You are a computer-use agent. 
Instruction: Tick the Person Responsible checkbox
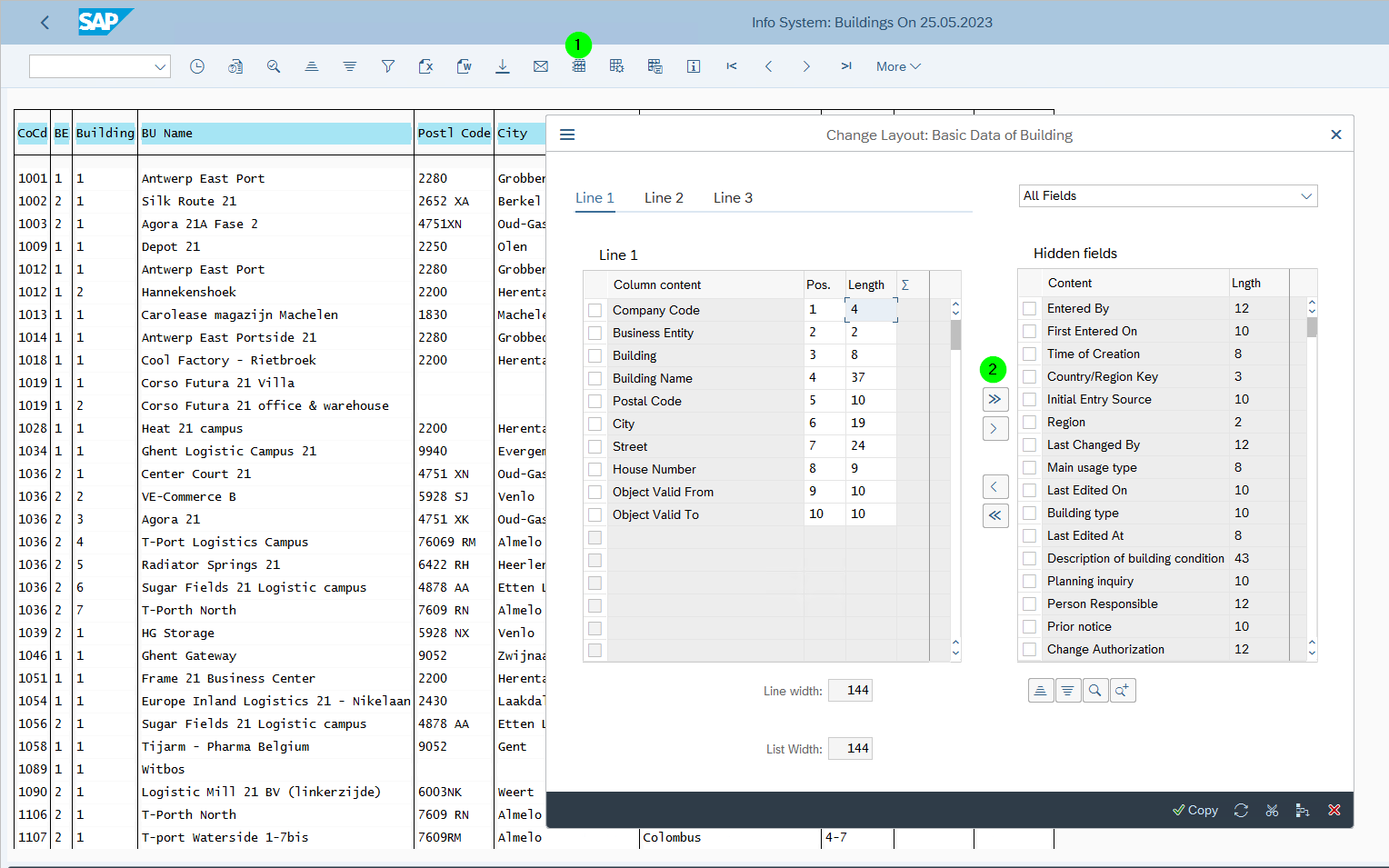pyautogui.click(x=1030, y=604)
